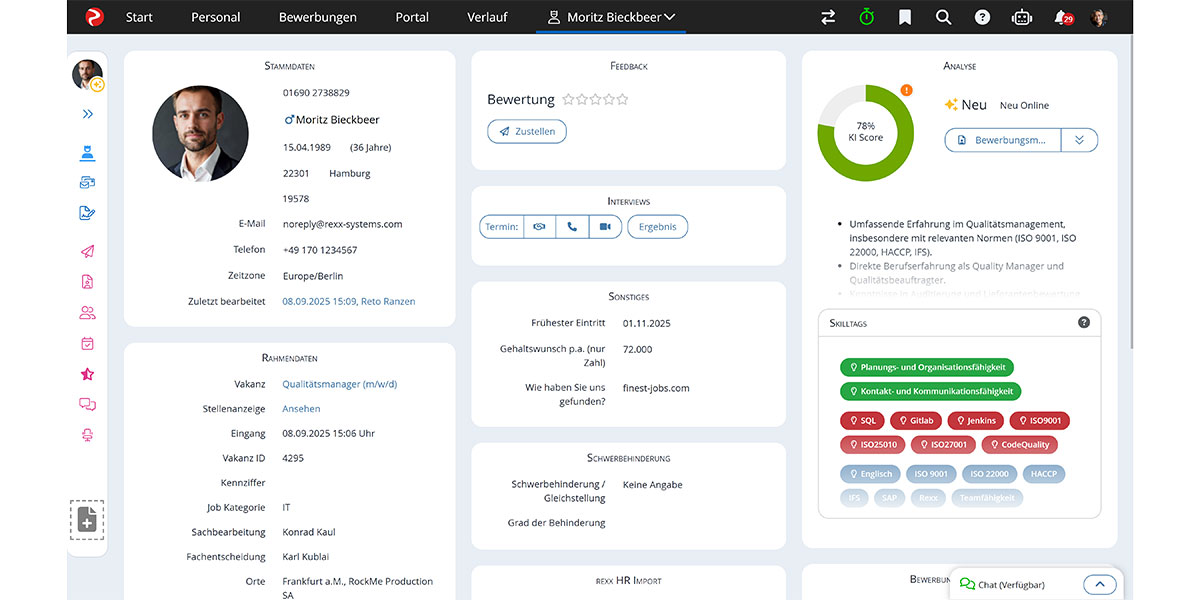The height and width of the screenshot is (600, 1200).
Task: Open the Skilltags help question mark
Action: pyautogui.click(x=1083, y=321)
